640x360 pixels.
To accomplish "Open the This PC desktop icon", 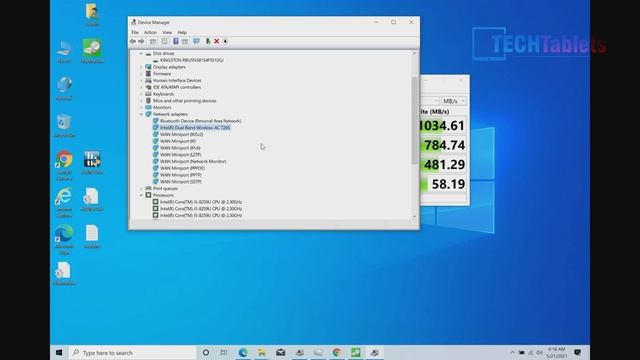I will [64, 51].
